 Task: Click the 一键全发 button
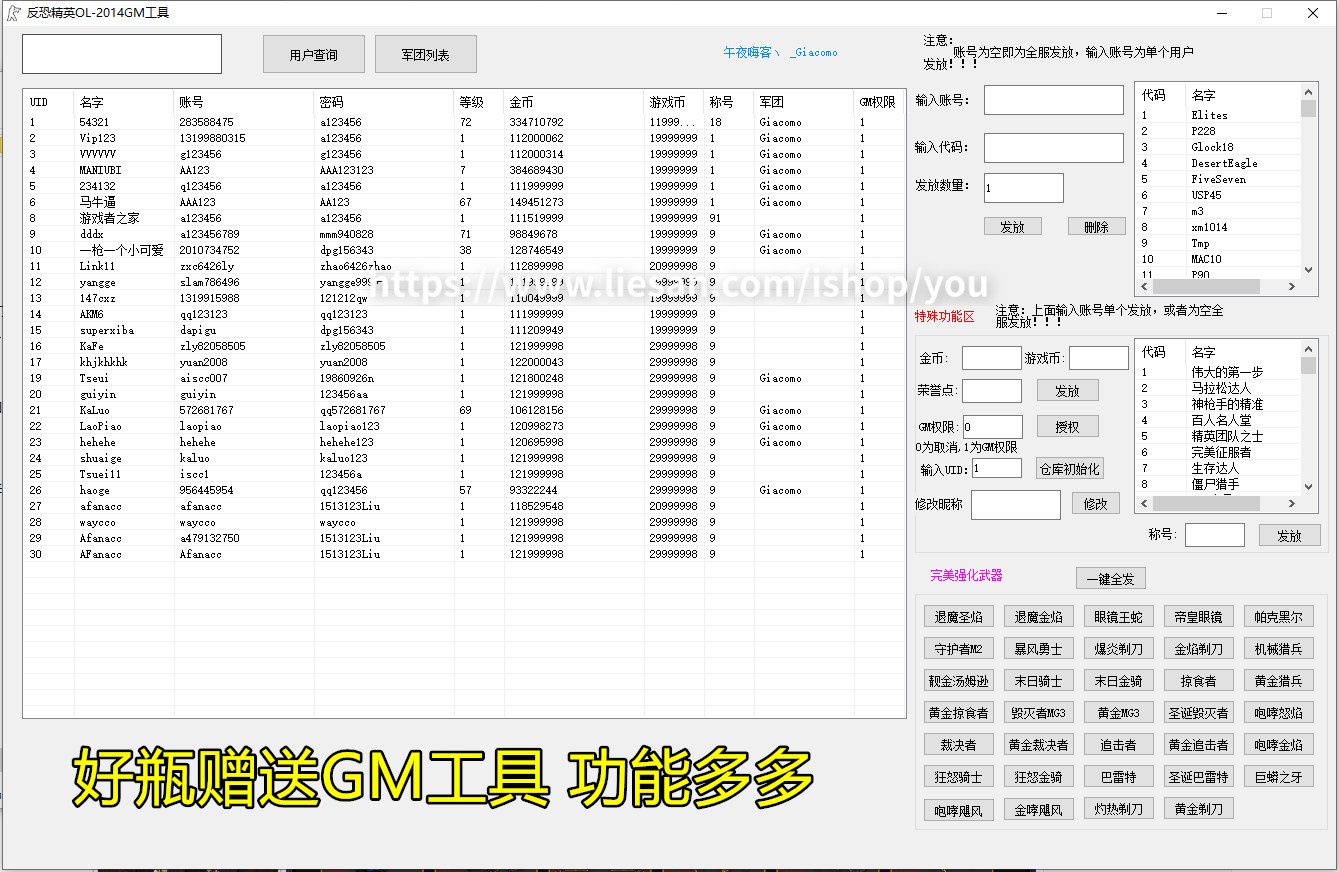1110,578
